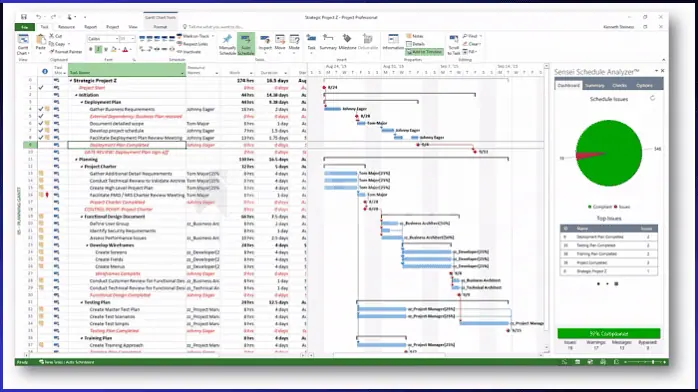The width and height of the screenshot is (698, 392).
Task: Click the info indicator column header icon
Action: pos(45,71)
